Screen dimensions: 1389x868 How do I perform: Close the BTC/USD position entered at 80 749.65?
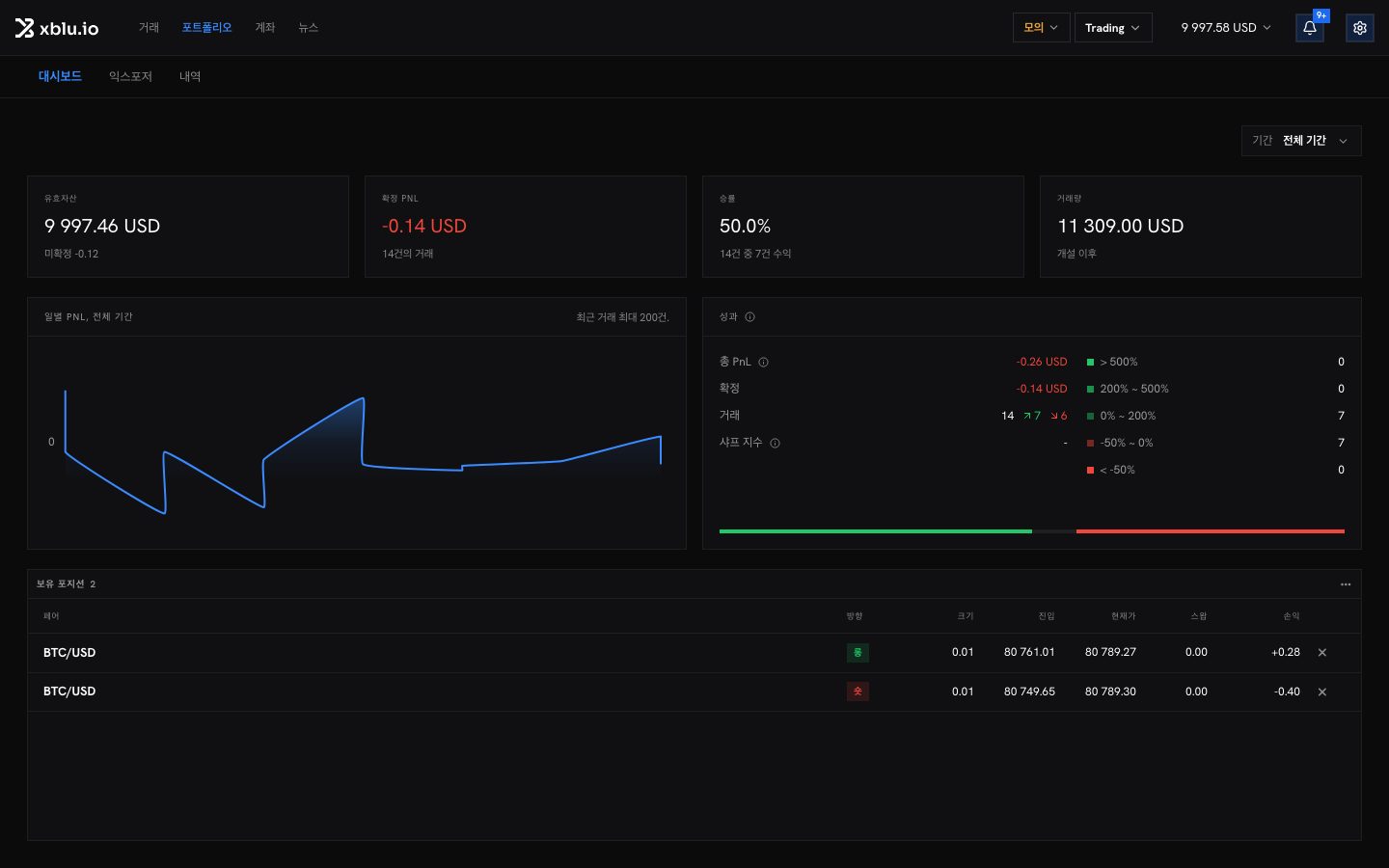pos(1322,692)
